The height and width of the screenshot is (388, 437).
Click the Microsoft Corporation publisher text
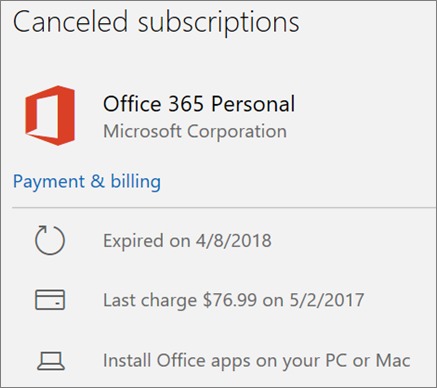[x=195, y=131]
